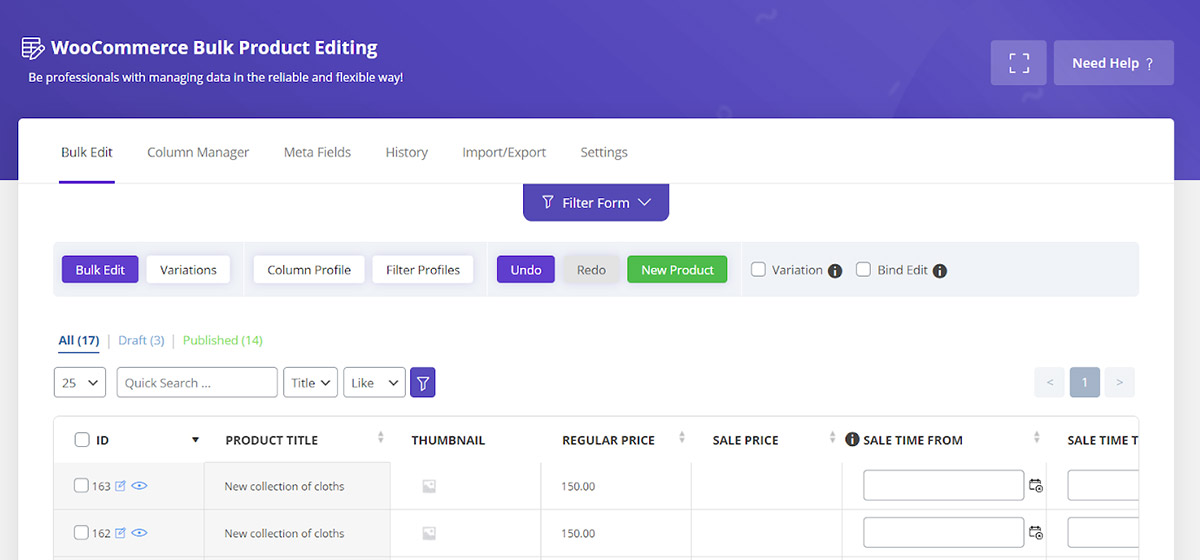
Task: Switch to the Settings tab
Action: [x=604, y=152]
